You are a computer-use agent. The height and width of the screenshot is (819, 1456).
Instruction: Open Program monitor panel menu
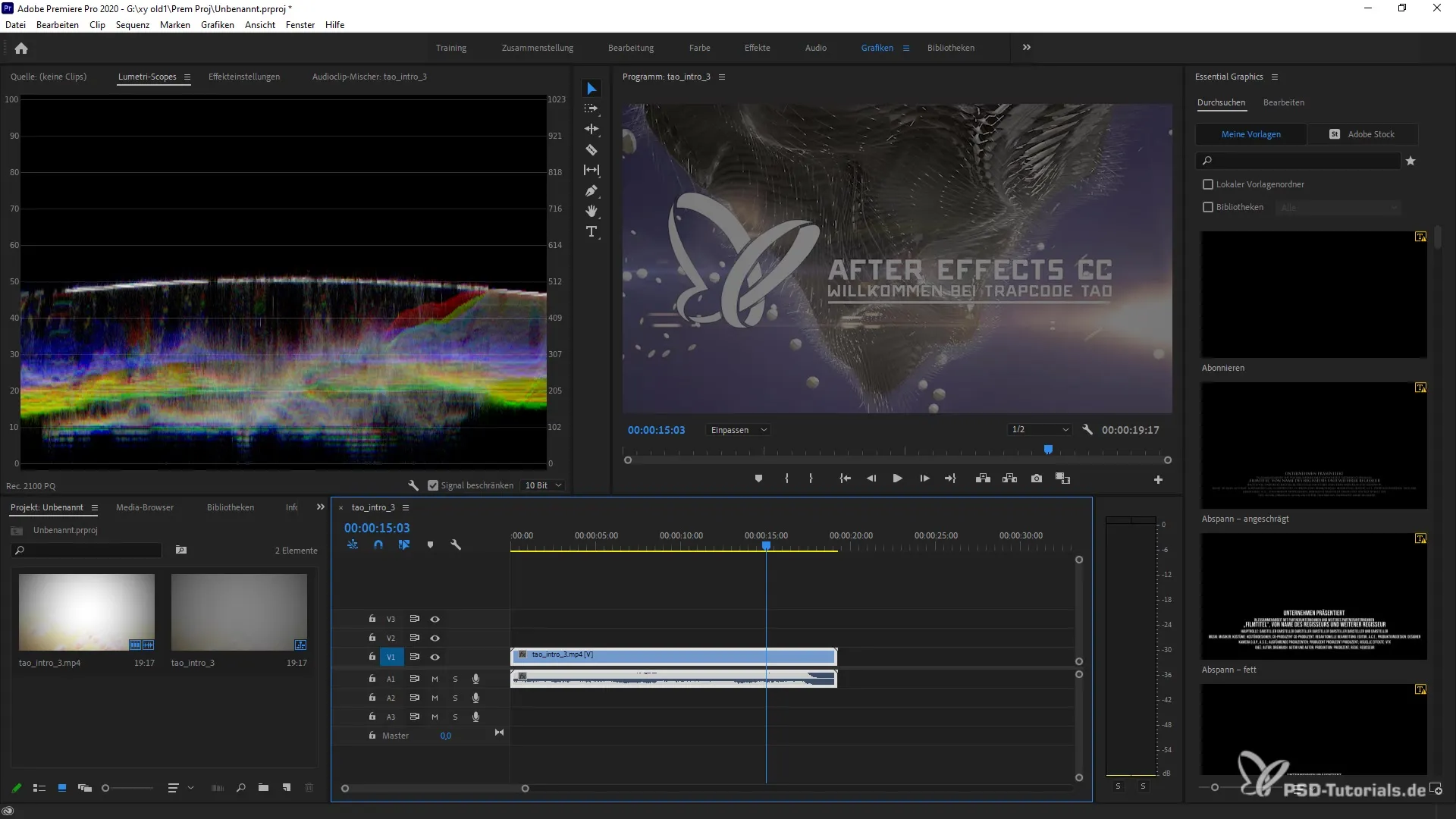(722, 77)
